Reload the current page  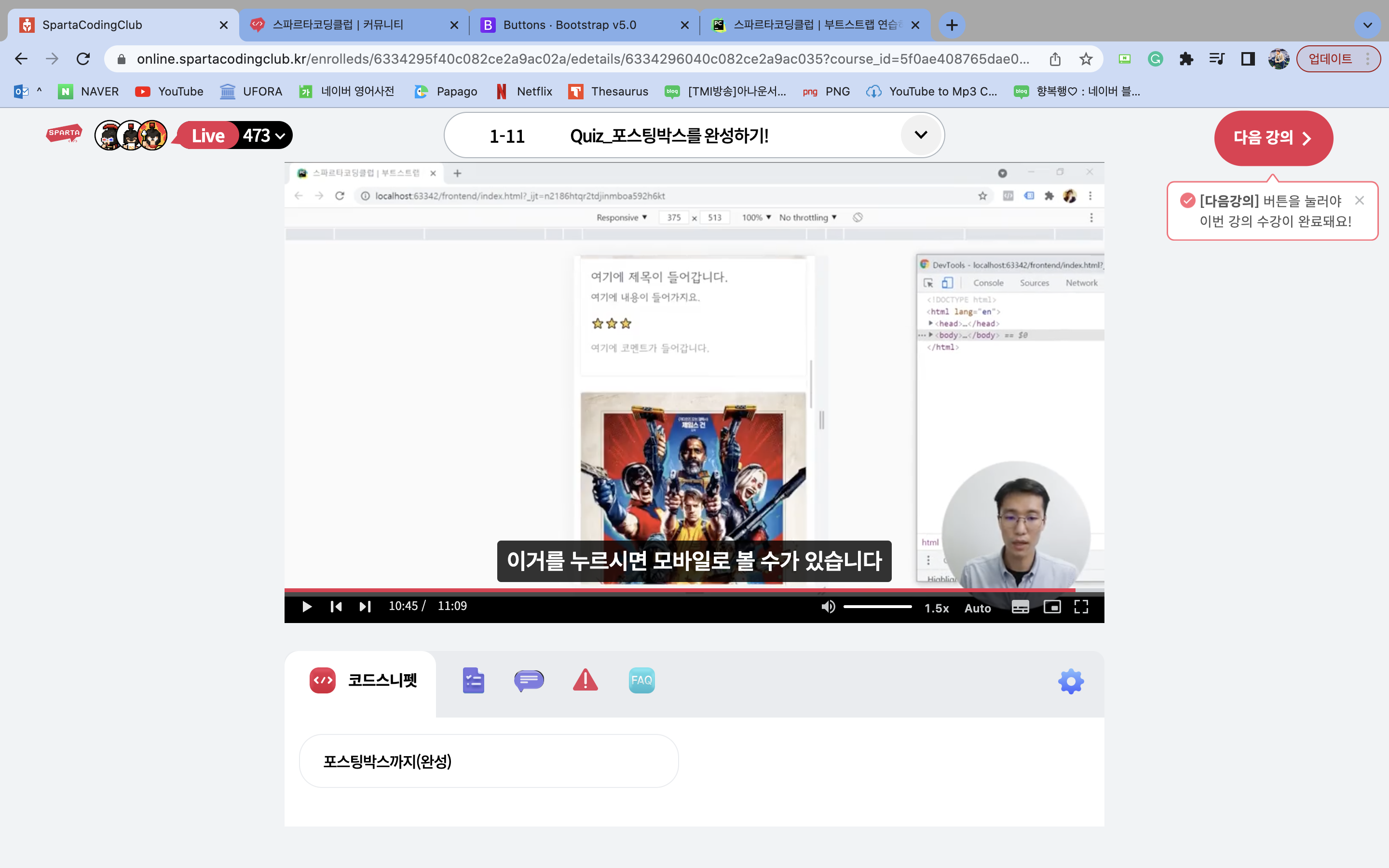click(x=83, y=58)
